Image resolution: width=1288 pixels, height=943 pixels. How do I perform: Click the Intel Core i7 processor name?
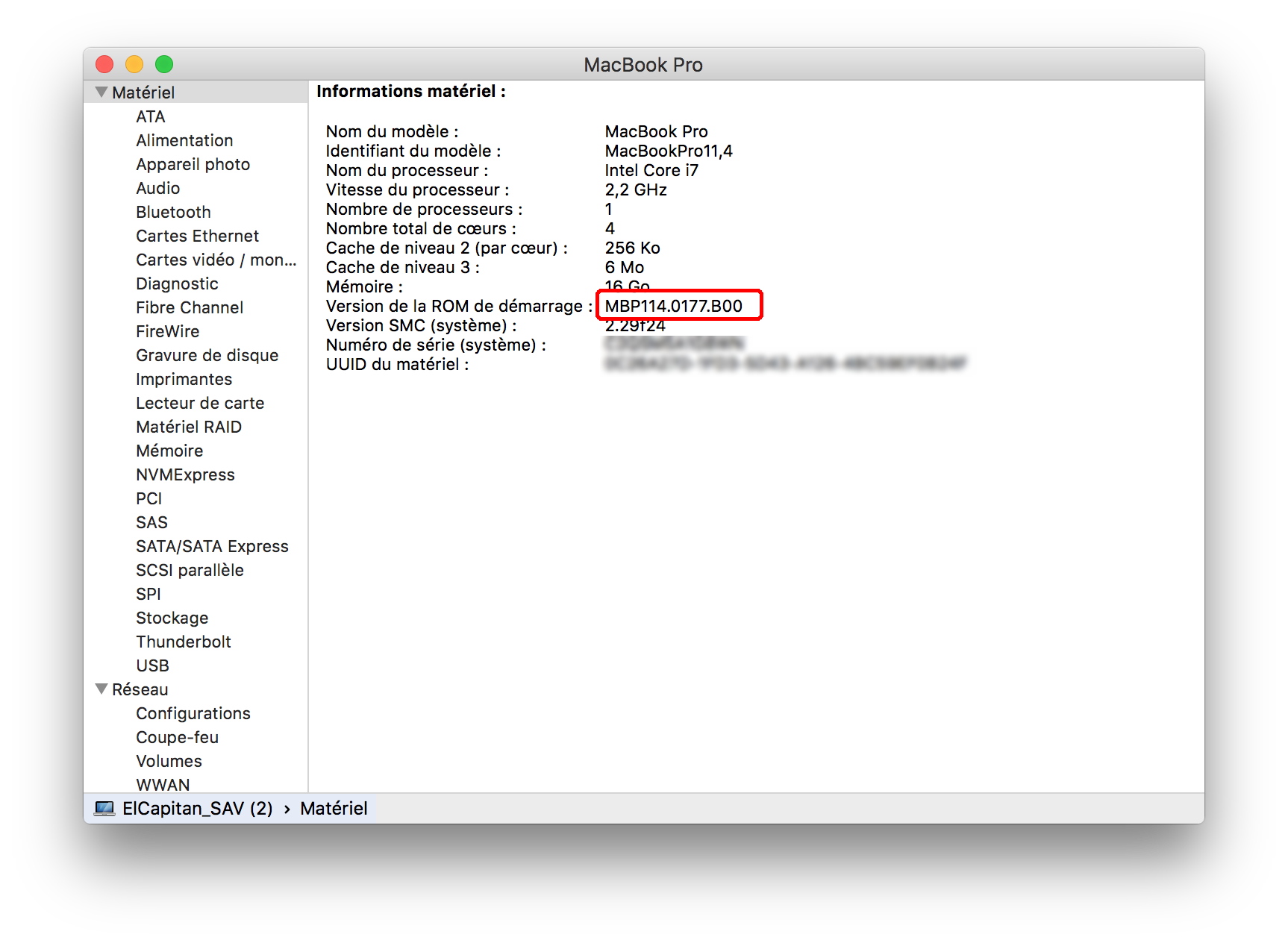(651, 170)
